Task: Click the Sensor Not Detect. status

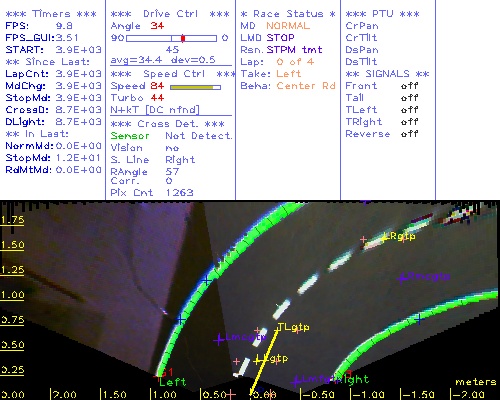Action: 171,136
